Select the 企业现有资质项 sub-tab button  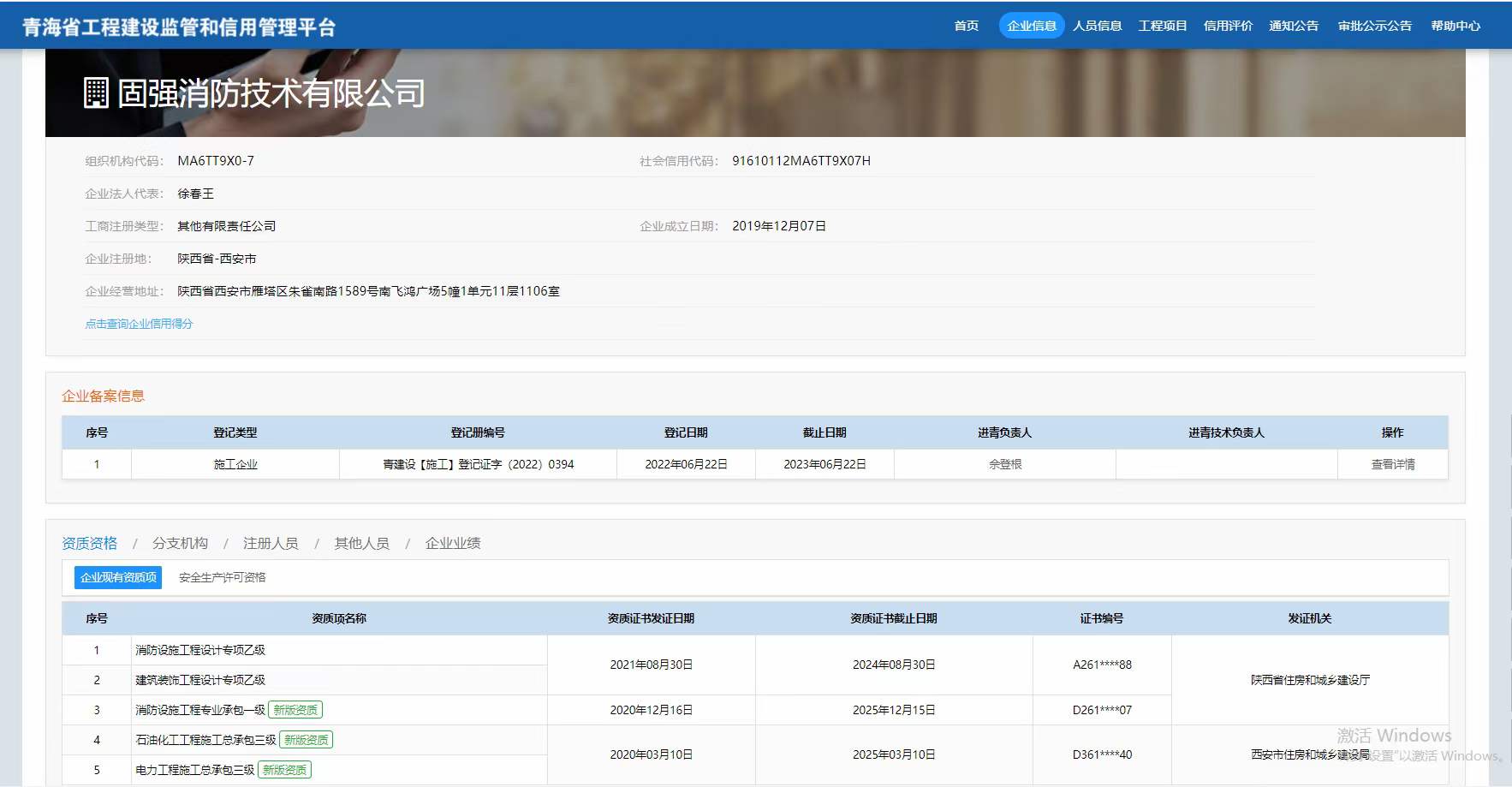[118, 577]
